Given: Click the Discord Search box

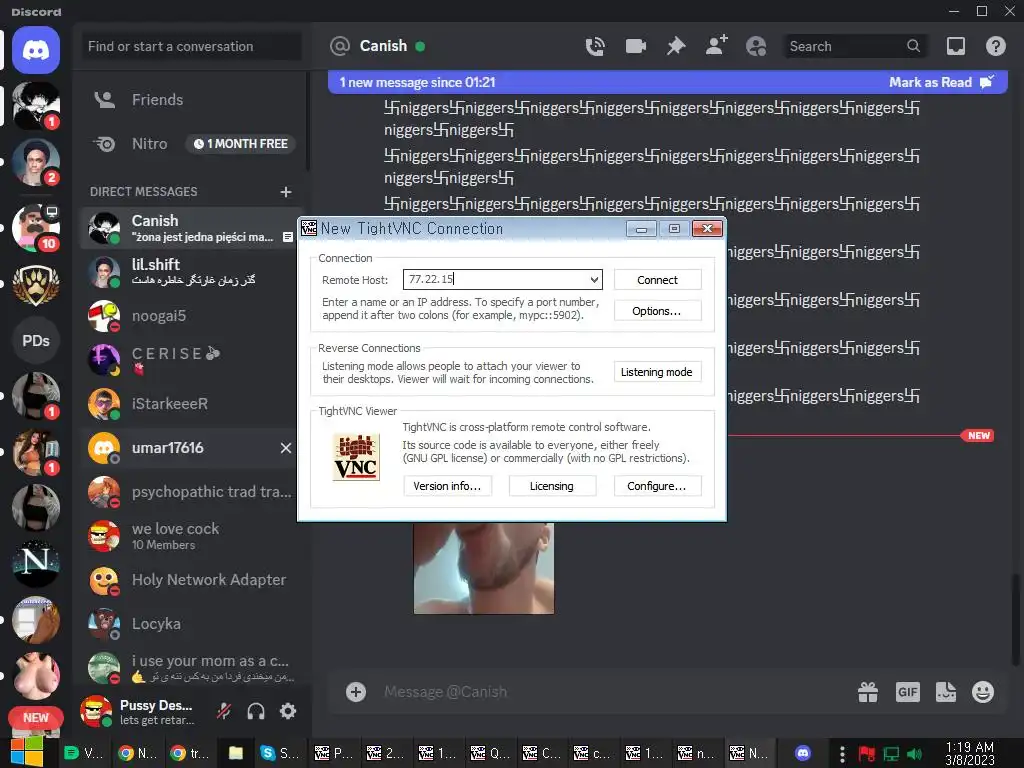Looking at the screenshot, I should point(854,46).
